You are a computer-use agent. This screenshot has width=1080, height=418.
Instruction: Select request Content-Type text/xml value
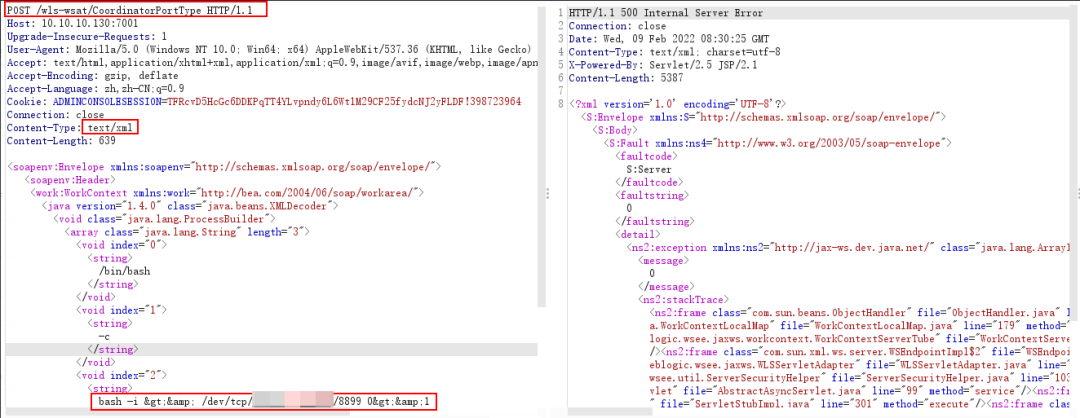coord(110,127)
